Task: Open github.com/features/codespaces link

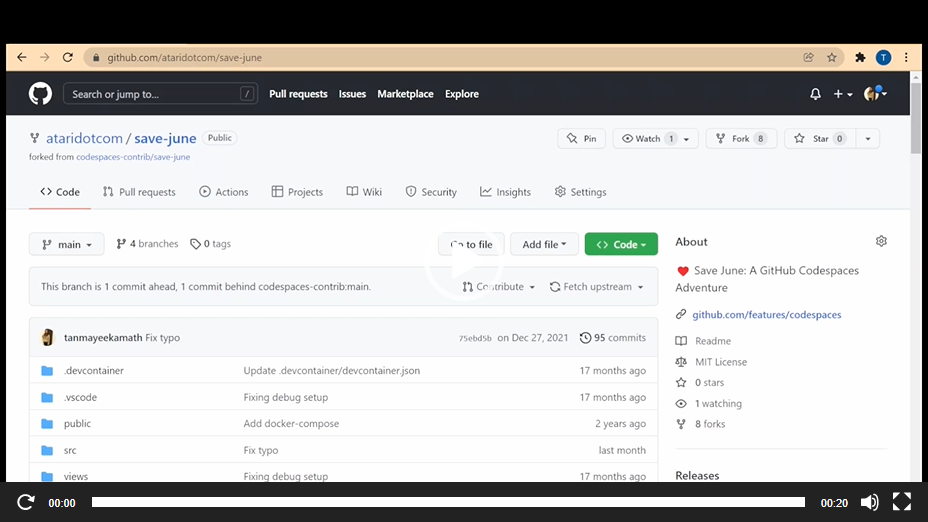Action: click(766, 314)
